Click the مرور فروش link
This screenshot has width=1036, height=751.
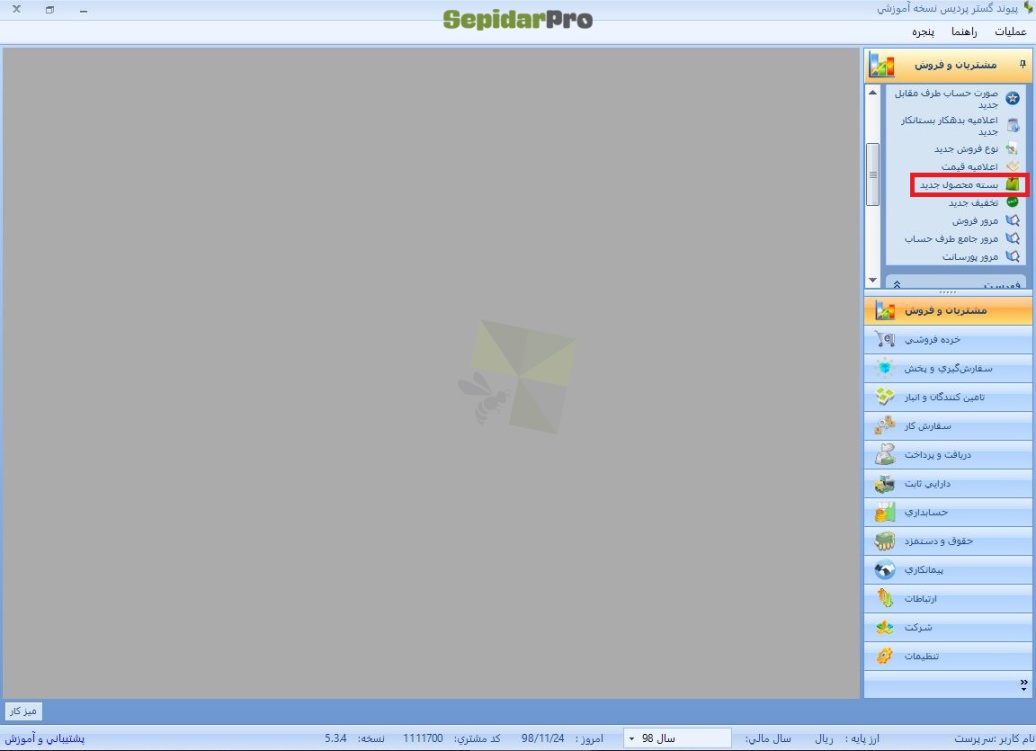point(975,221)
